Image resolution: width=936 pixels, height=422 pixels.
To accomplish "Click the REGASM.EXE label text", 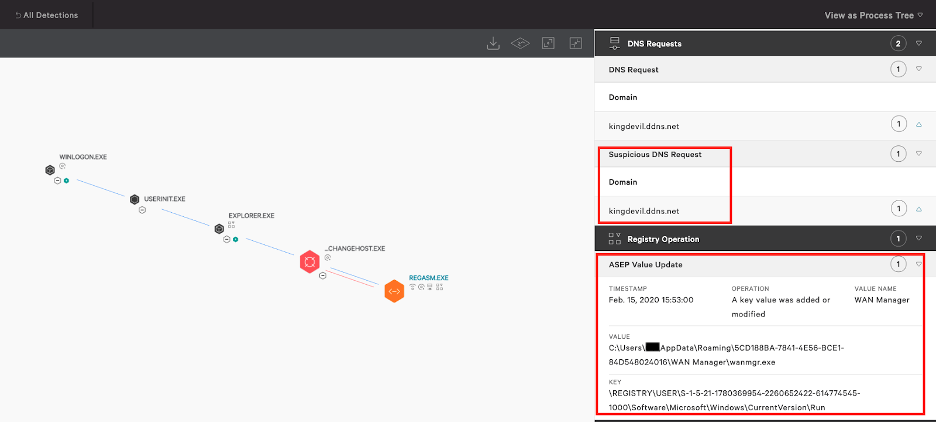I will [428, 277].
